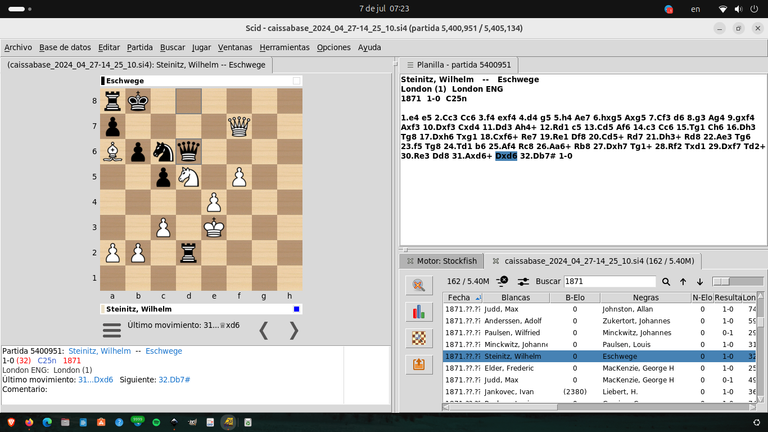Click the white king on e3
The width and height of the screenshot is (768, 432).
[x=214, y=227]
